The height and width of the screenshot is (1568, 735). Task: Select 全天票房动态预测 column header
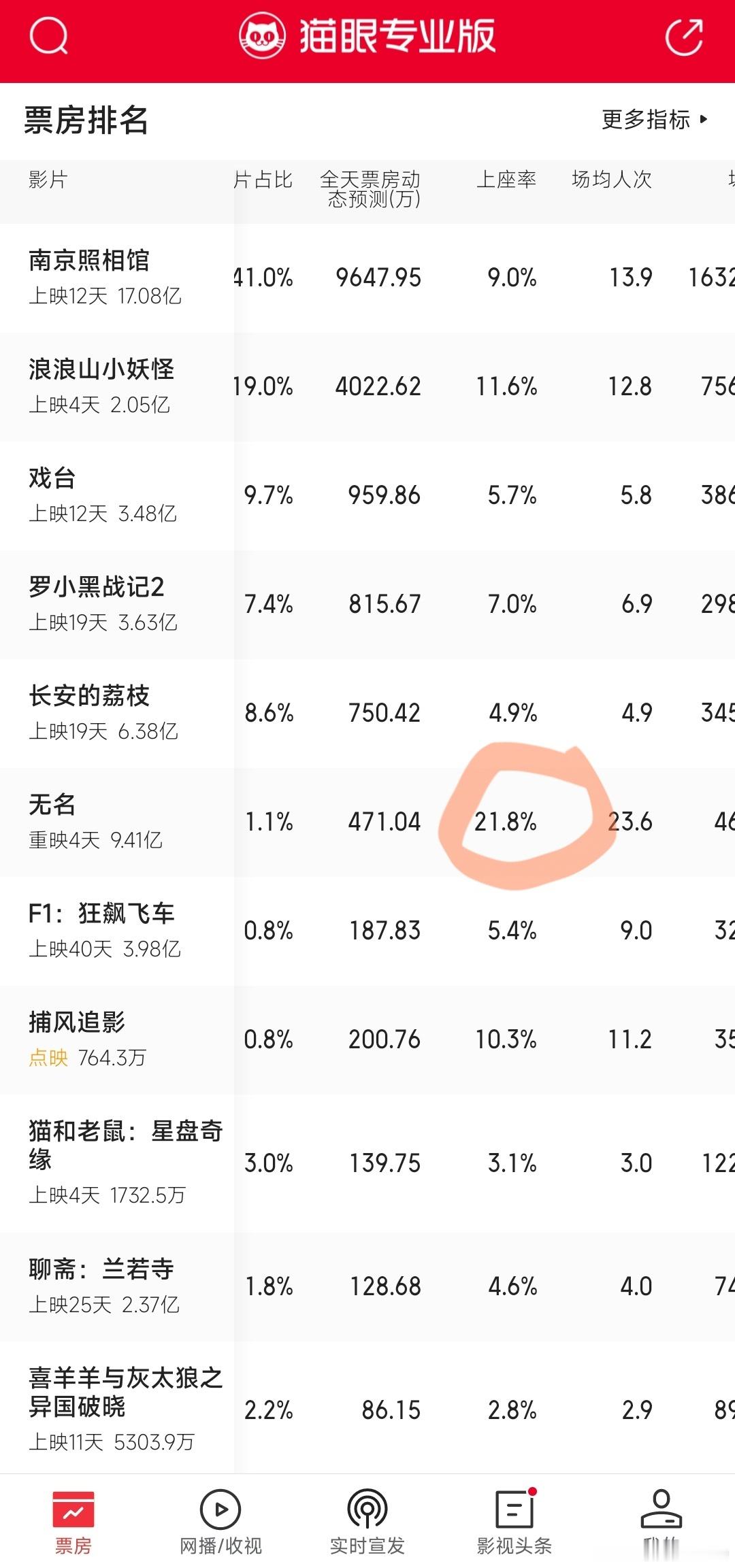pyautogui.click(x=371, y=189)
